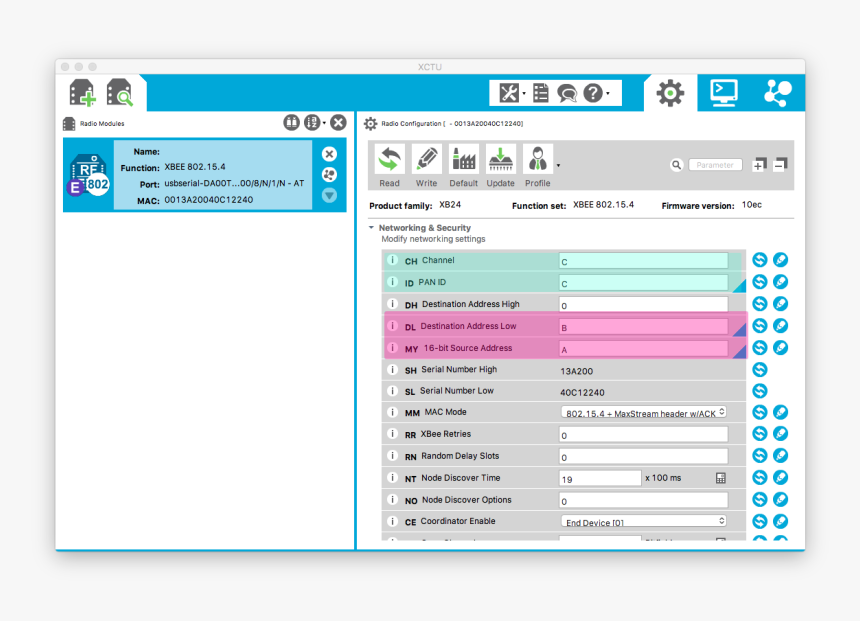Image resolution: width=860 pixels, height=621 pixels.
Task: Write the CH Channel setting
Action: (780, 259)
